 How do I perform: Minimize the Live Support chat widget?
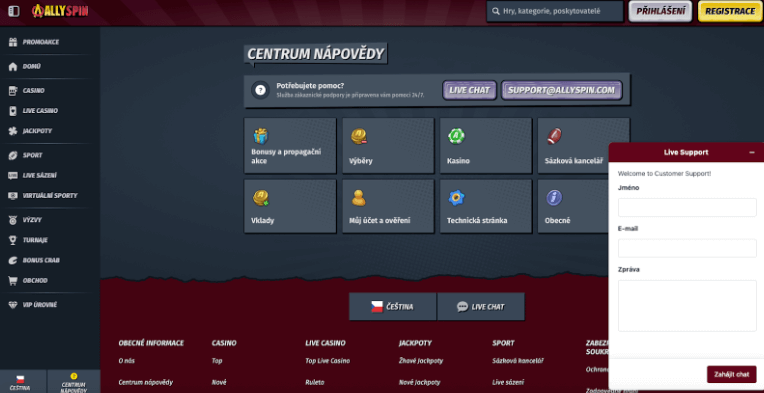[x=752, y=152]
